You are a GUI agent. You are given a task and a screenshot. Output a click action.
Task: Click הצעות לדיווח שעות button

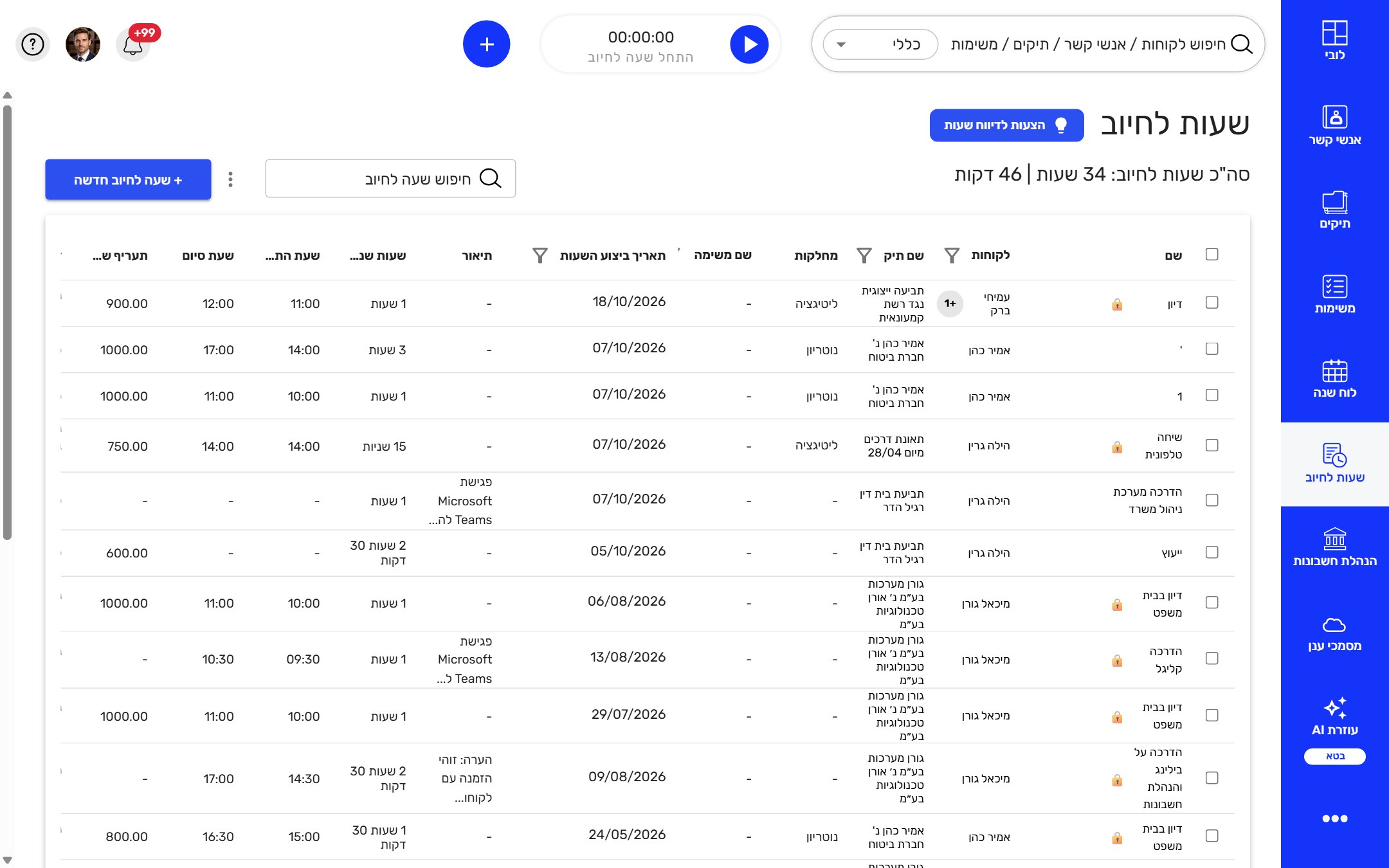(1006, 125)
